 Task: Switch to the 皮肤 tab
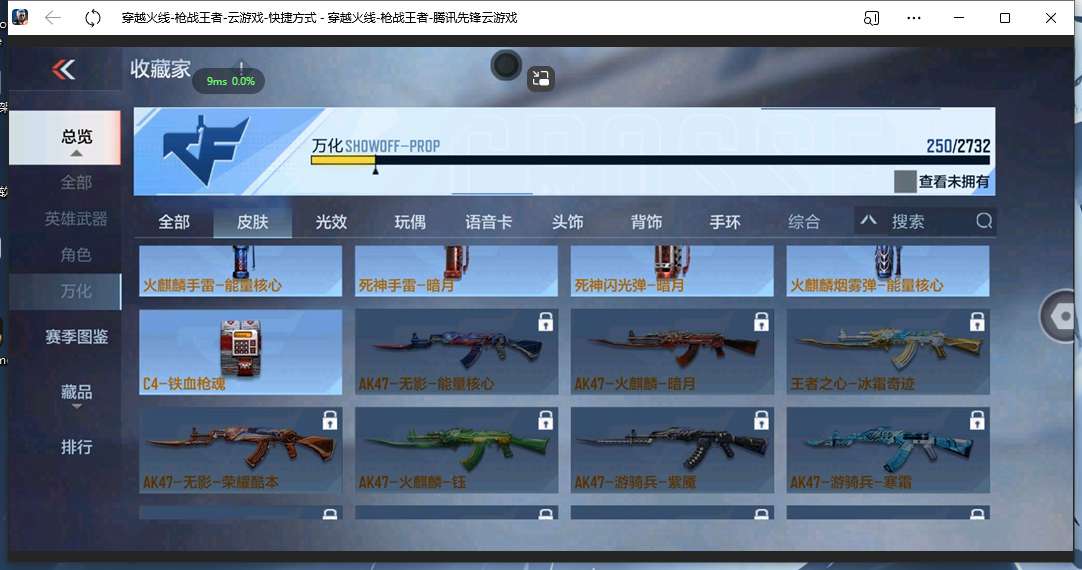pos(253,222)
